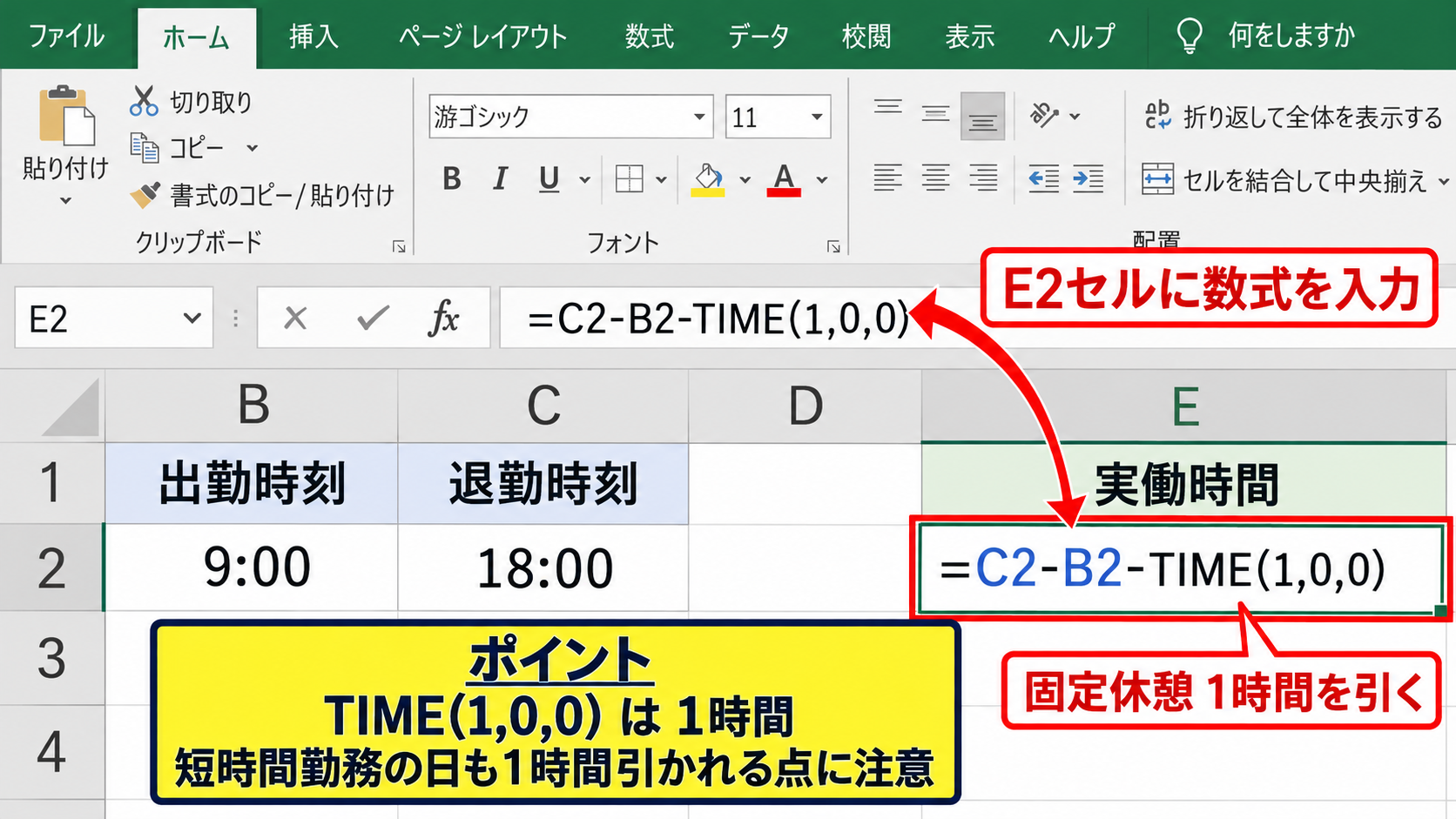Click the Cut (切り取り) scissors icon
The image size is (1456, 819).
[x=144, y=101]
